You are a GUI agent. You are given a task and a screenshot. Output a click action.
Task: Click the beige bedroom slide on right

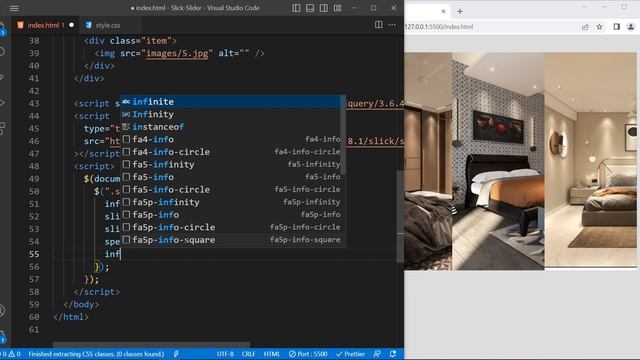click(591, 160)
